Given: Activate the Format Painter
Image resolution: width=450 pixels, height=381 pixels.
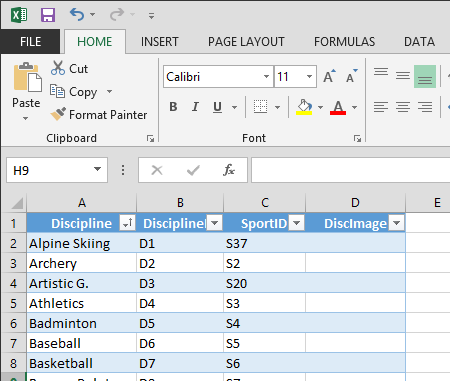Looking at the screenshot, I should [99, 114].
